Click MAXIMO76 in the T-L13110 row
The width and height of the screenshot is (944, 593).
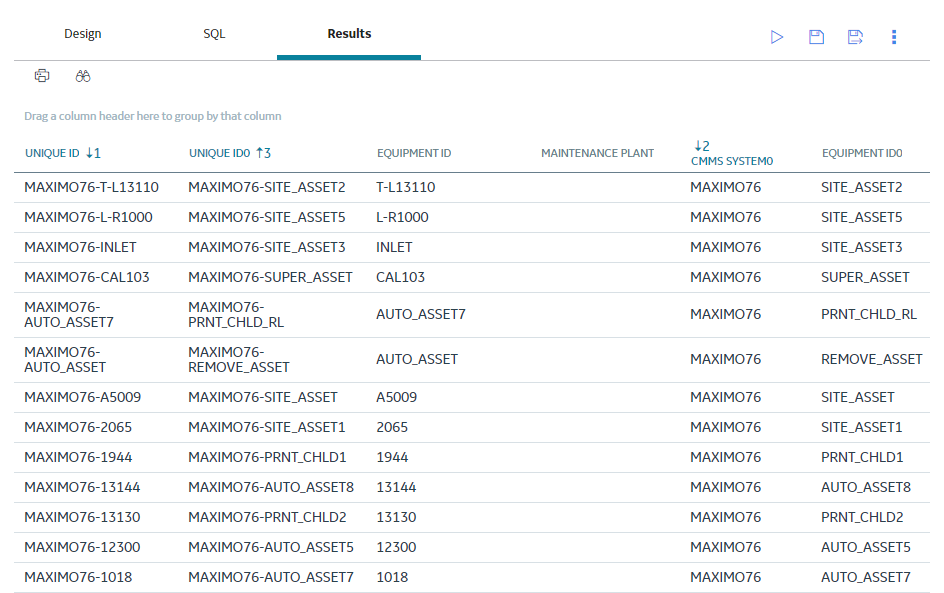(725, 187)
